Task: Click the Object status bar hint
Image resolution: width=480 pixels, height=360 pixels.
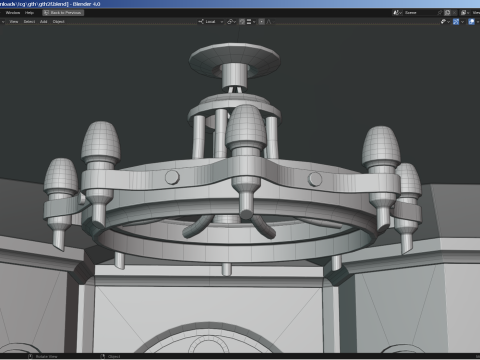Action: 110,357
